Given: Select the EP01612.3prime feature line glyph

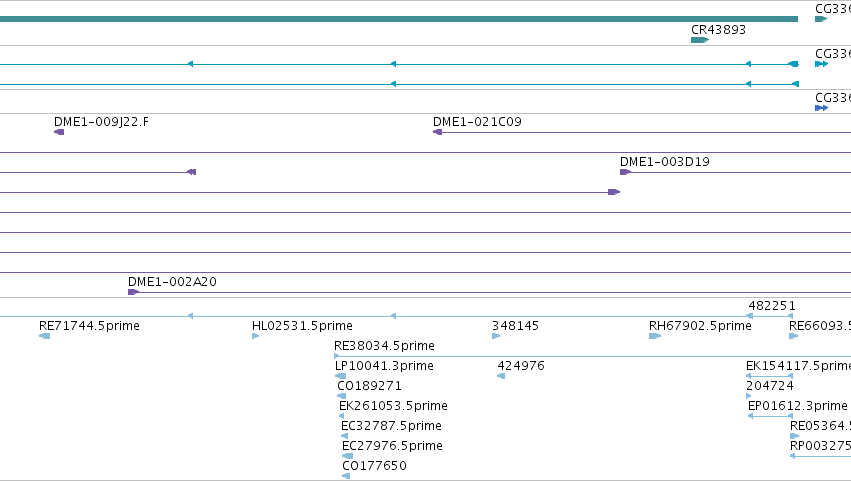Looking at the screenshot, I should pos(771,416).
